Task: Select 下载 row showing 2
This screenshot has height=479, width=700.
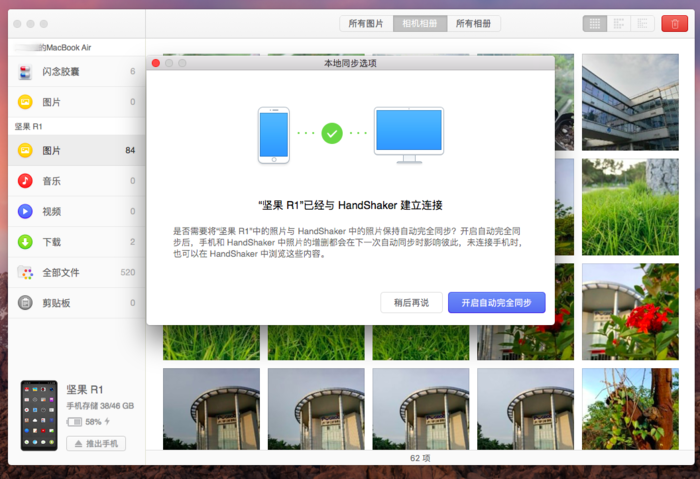Action: click(76, 242)
